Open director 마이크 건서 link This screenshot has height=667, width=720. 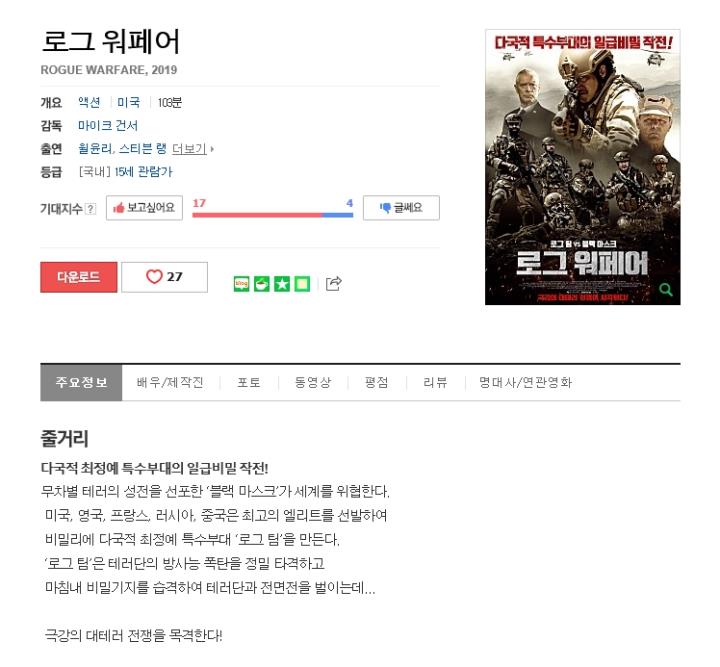[108, 125]
